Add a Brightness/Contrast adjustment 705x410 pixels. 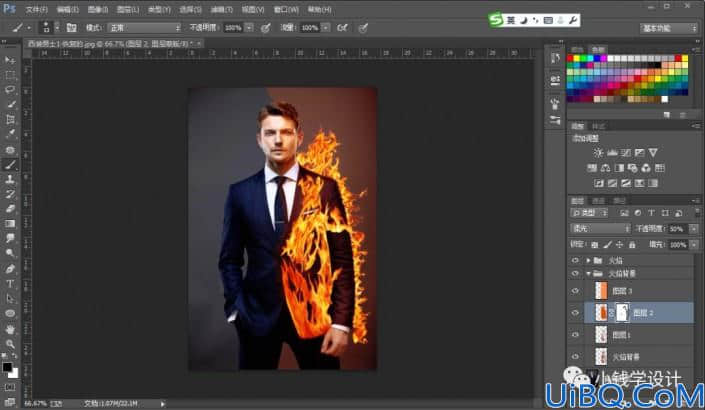pos(598,153)
